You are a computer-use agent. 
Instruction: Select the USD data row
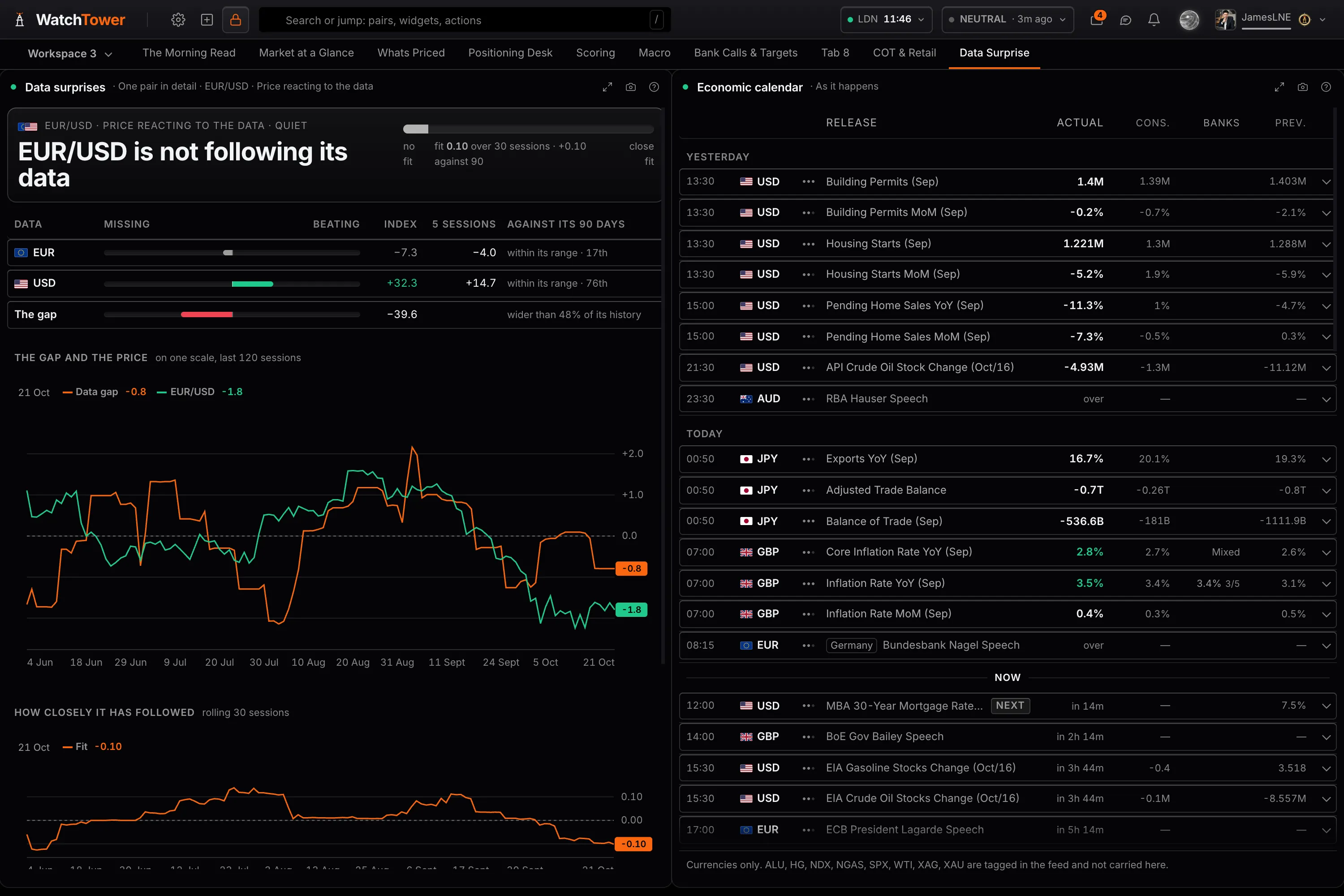334,284
